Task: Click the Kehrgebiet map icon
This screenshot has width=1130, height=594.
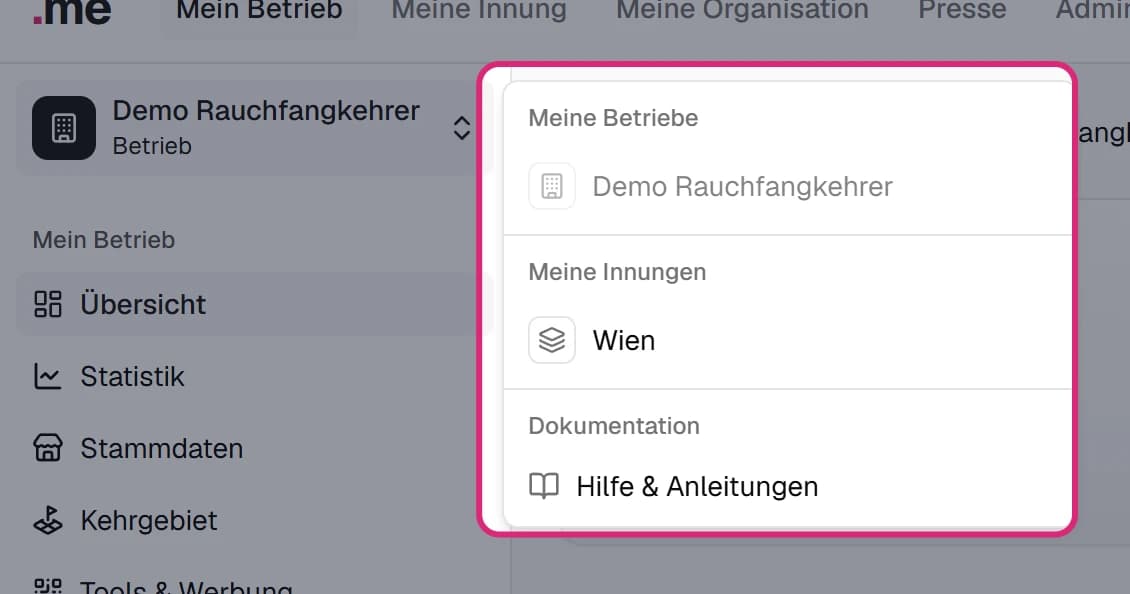Action: click(x=48, y=520)
